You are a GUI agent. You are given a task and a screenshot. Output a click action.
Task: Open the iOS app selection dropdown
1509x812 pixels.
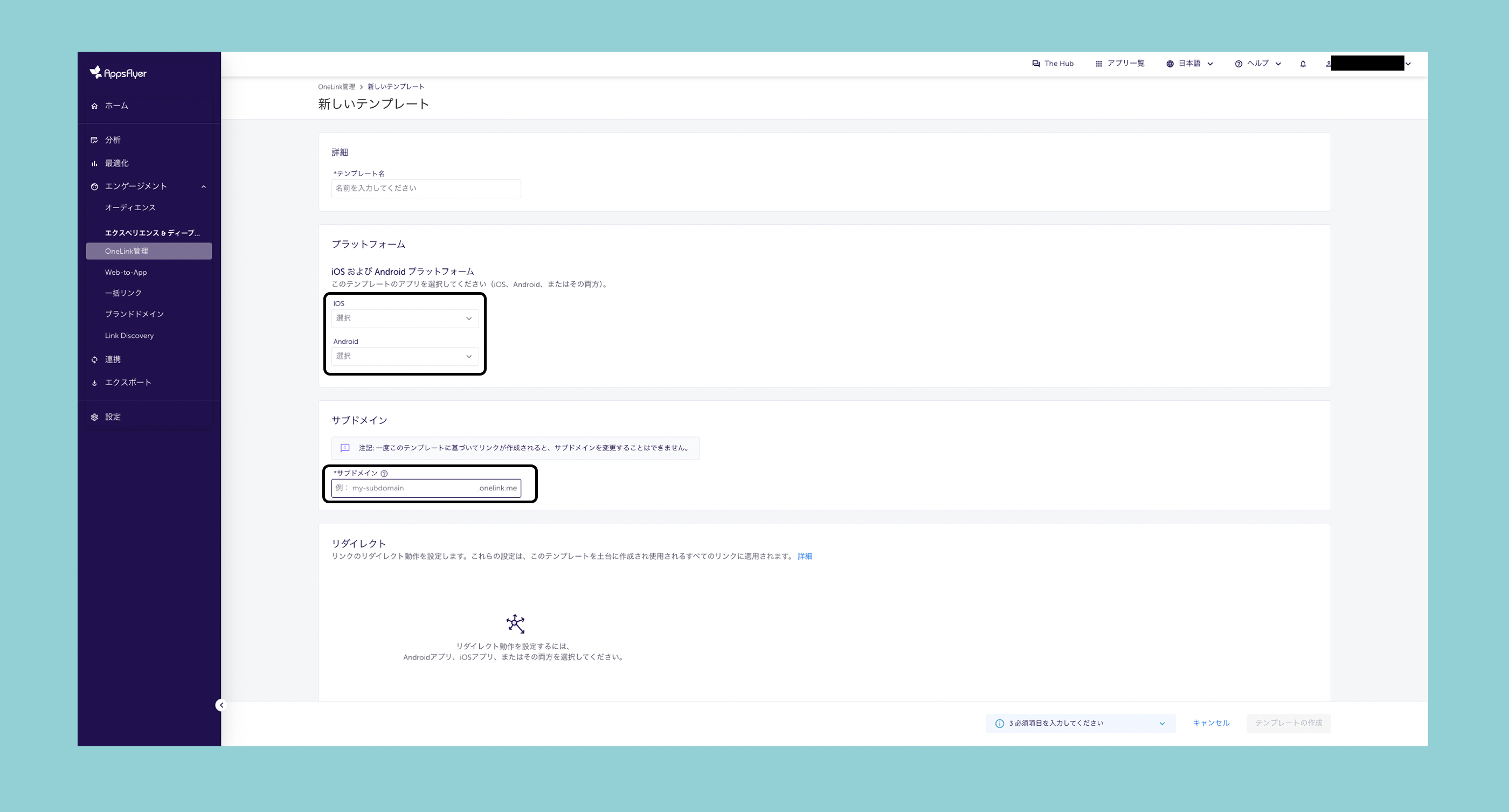[405, 318]
